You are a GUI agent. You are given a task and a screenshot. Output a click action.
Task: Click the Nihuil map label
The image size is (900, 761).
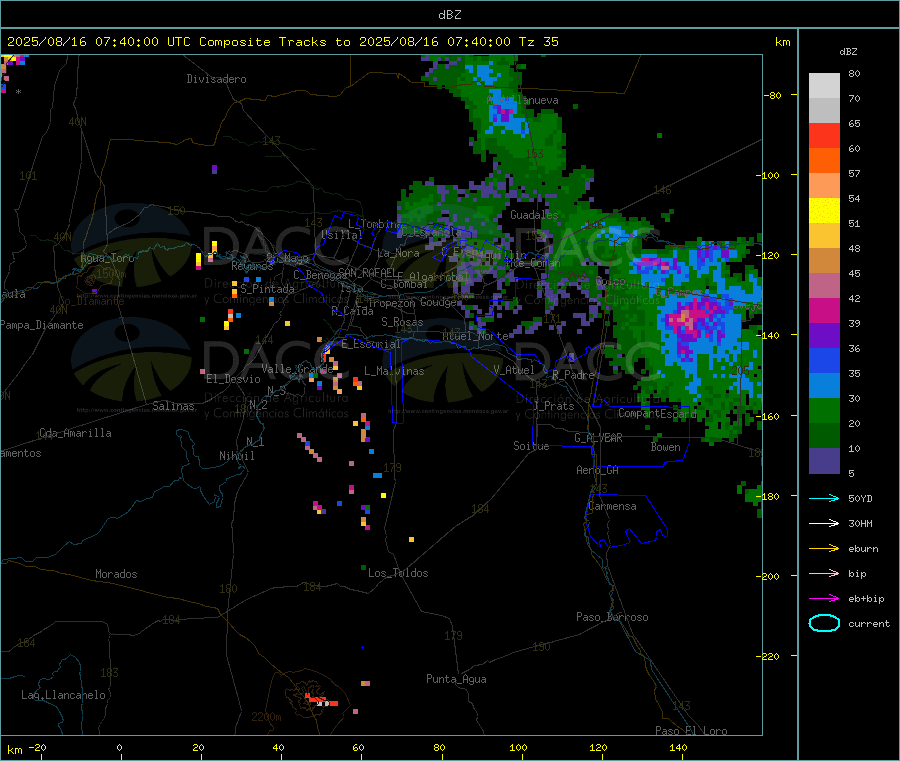[x=236, y=456]
